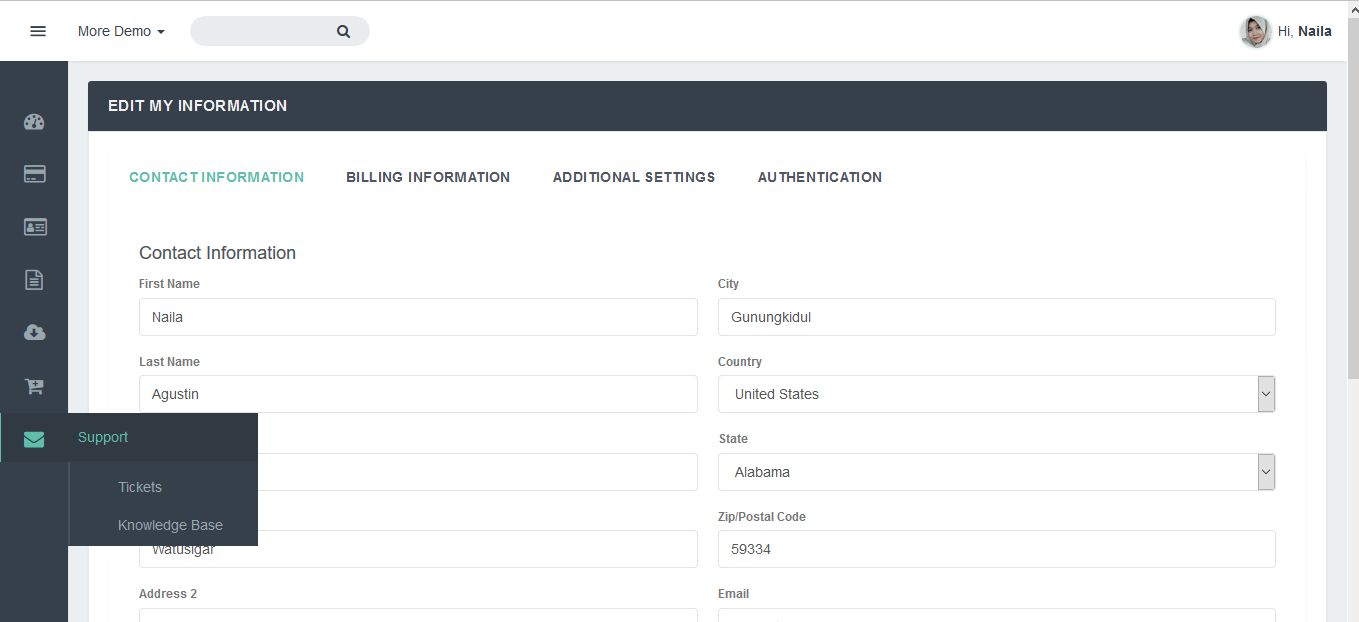
Task: Open the State dropdown showing Alabama
Action: [996, 472]
